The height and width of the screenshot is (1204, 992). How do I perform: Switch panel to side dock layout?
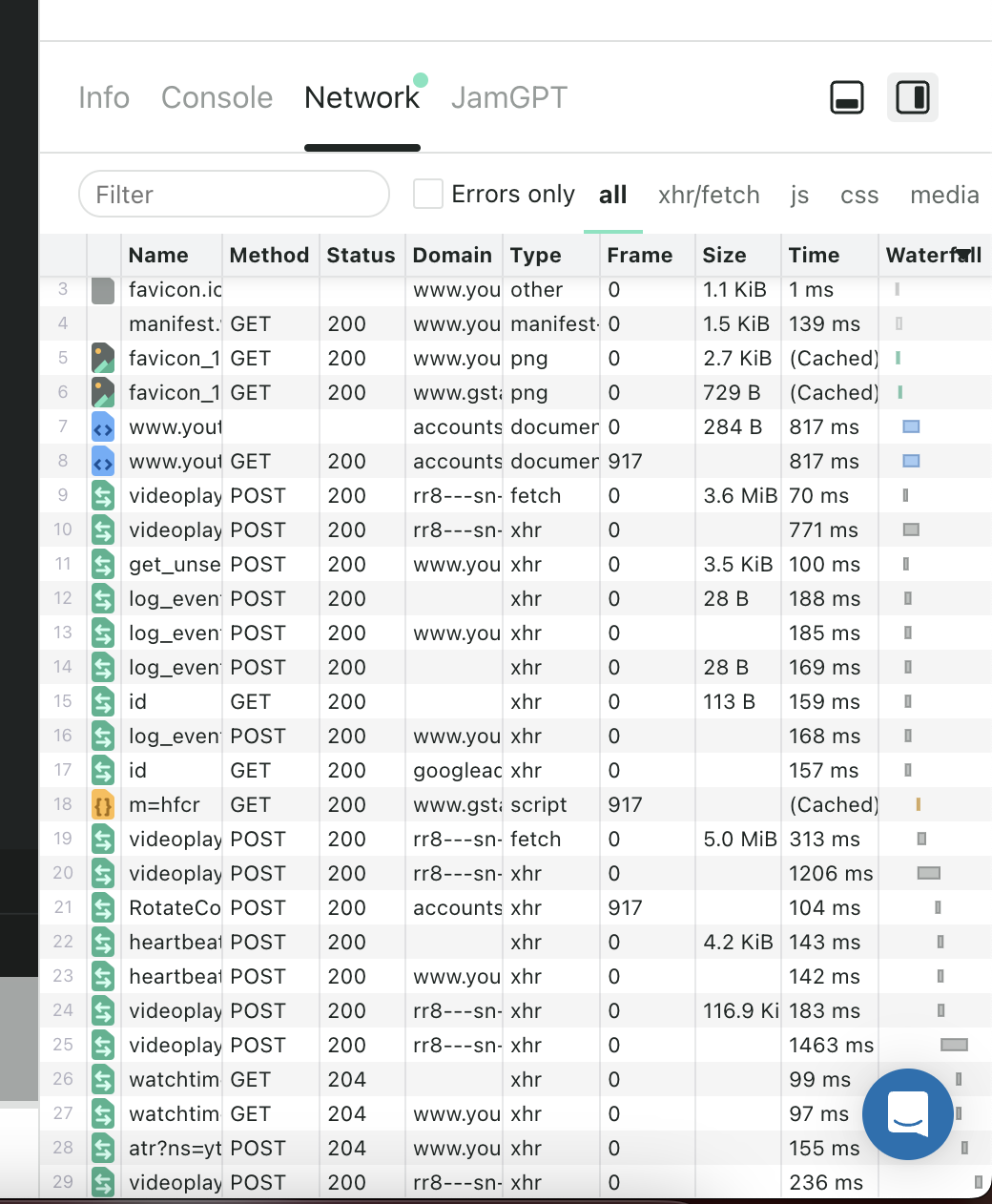[912, 97]
